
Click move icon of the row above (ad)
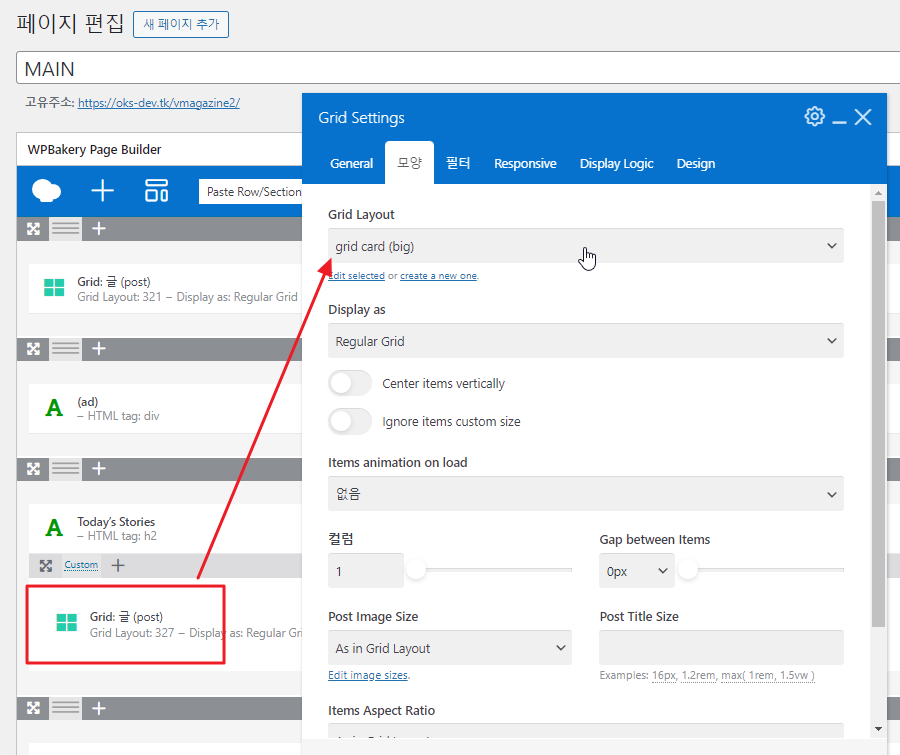[x=33, y=349]
